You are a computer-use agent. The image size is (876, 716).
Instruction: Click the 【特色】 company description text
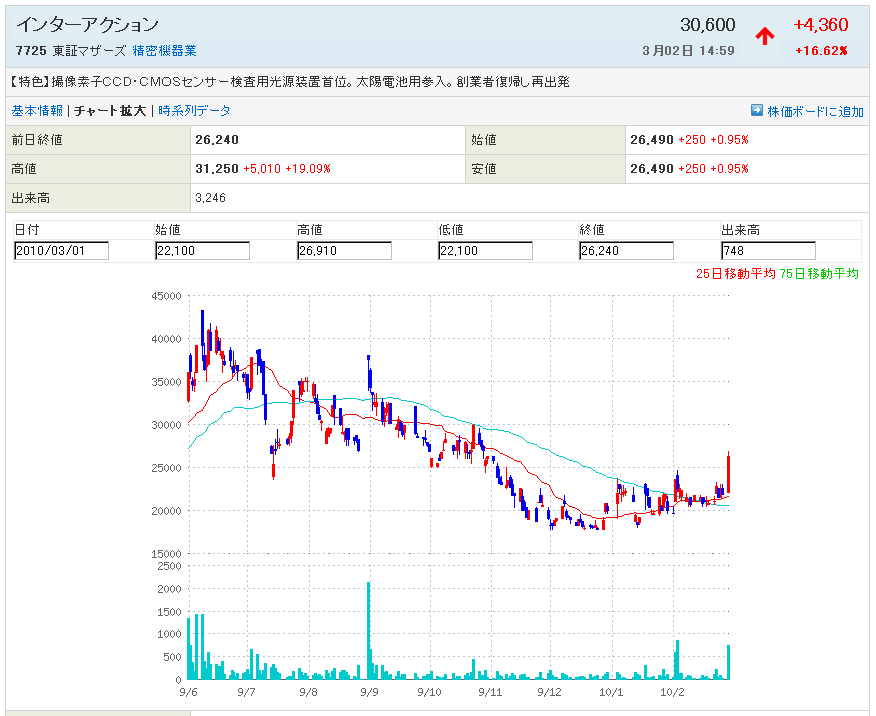click(289, 82)
